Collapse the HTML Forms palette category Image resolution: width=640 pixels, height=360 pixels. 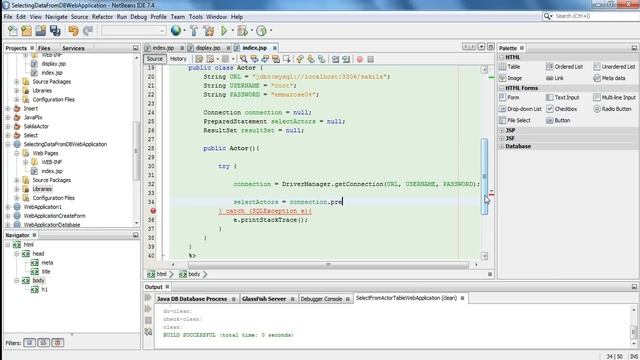502,88
